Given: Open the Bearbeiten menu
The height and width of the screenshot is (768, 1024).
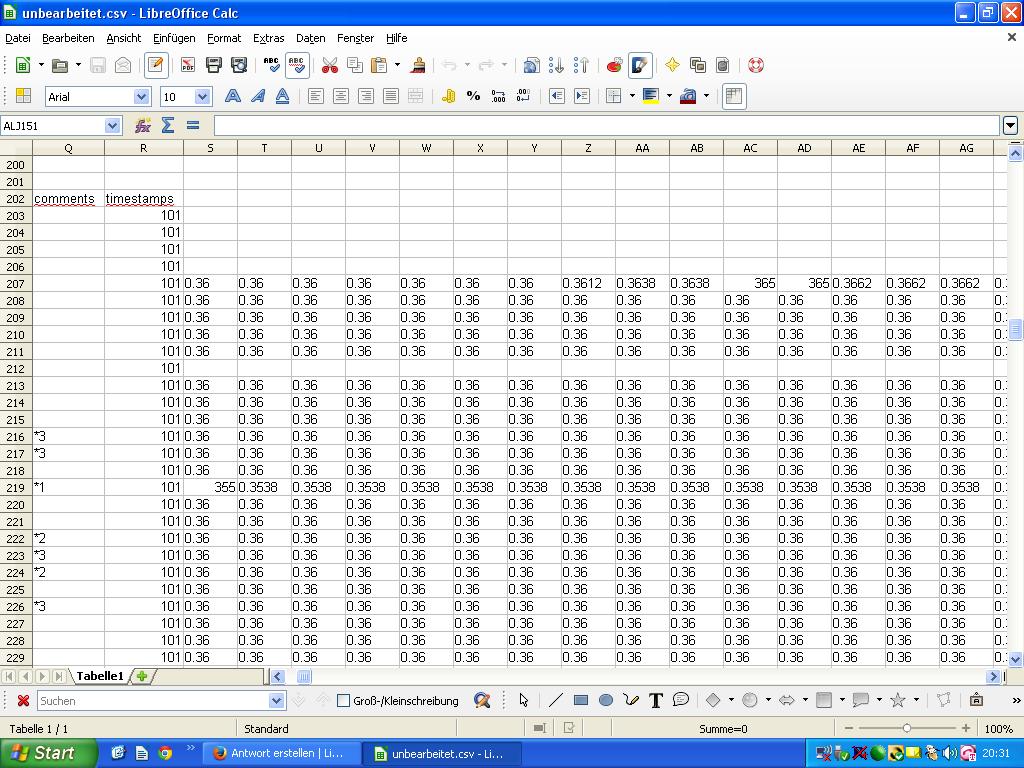Looking at the screenshot, I should click(x=68, y=39).
